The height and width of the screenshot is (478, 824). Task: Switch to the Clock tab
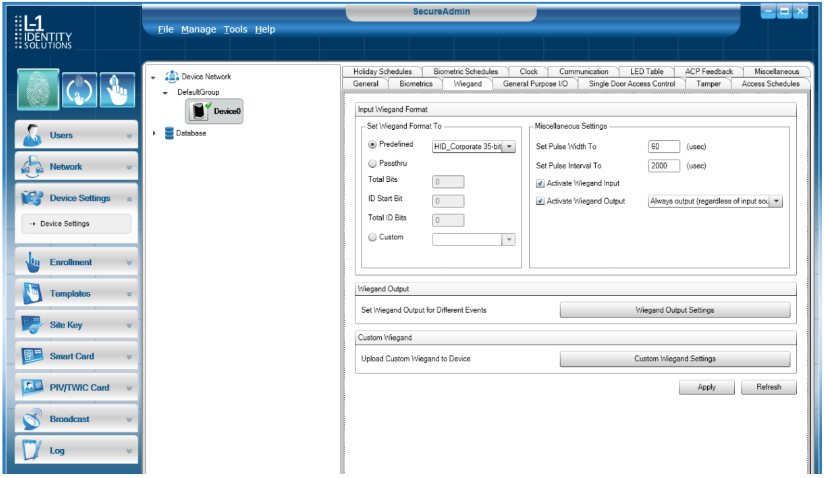pyautogui.click(x=528, y=71)
